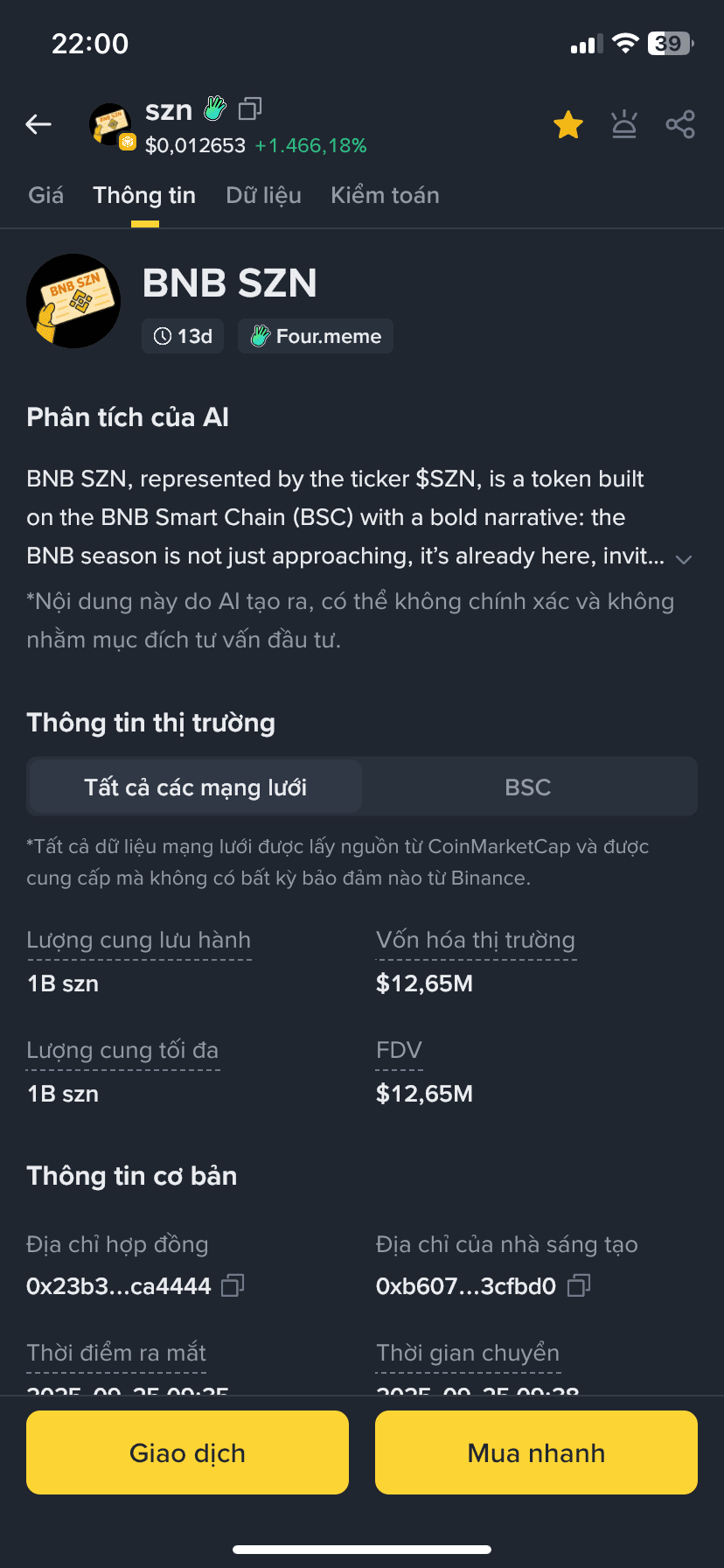Open the price alert bell icon

[x=624, y=125]
